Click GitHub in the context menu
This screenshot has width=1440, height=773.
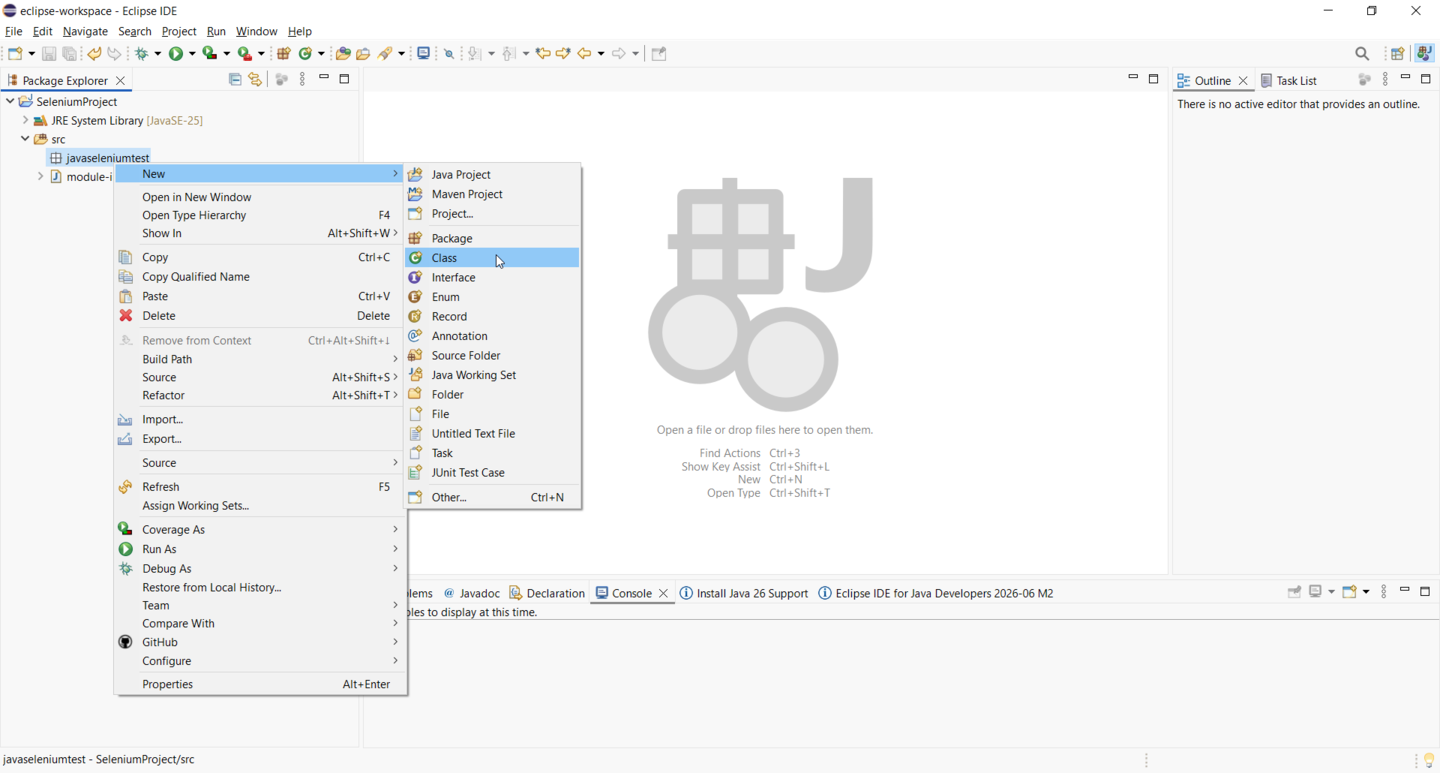pos(260,643)
